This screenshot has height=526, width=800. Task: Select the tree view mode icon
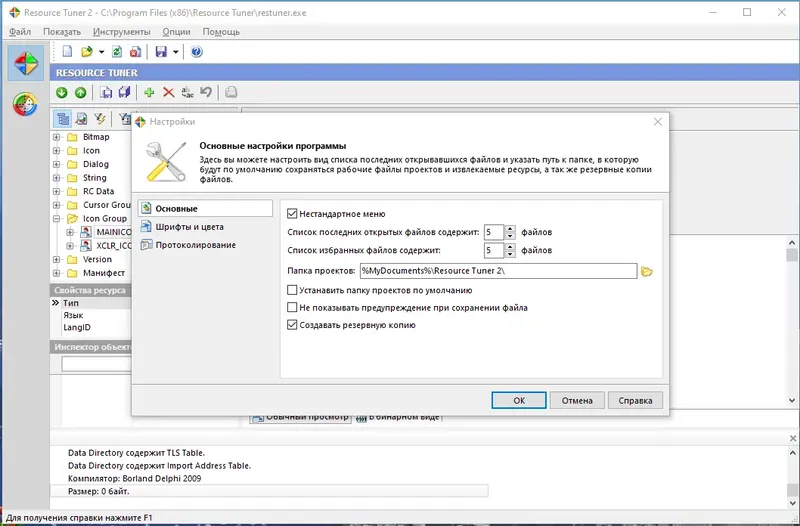(x=63, y=119)
